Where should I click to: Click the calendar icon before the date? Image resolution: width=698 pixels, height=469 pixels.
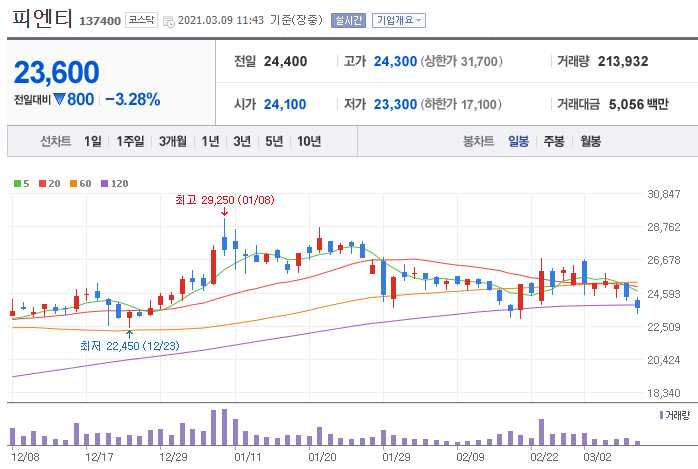169,21
